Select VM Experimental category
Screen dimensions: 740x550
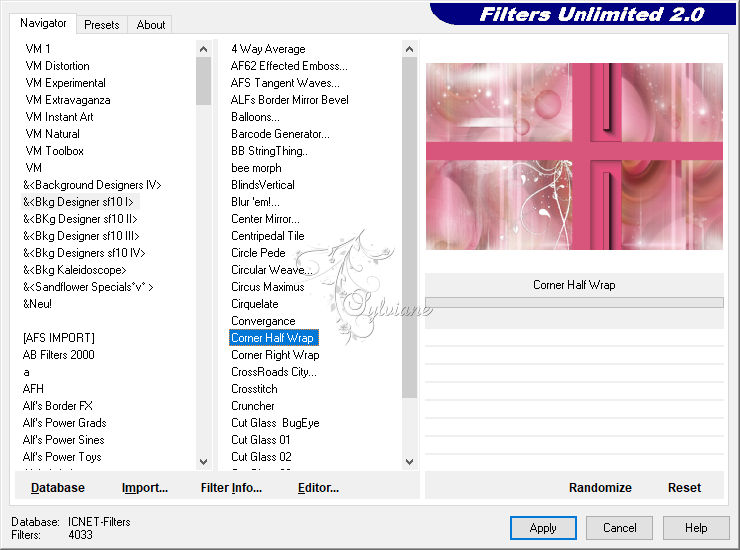(x=66, y=83)
